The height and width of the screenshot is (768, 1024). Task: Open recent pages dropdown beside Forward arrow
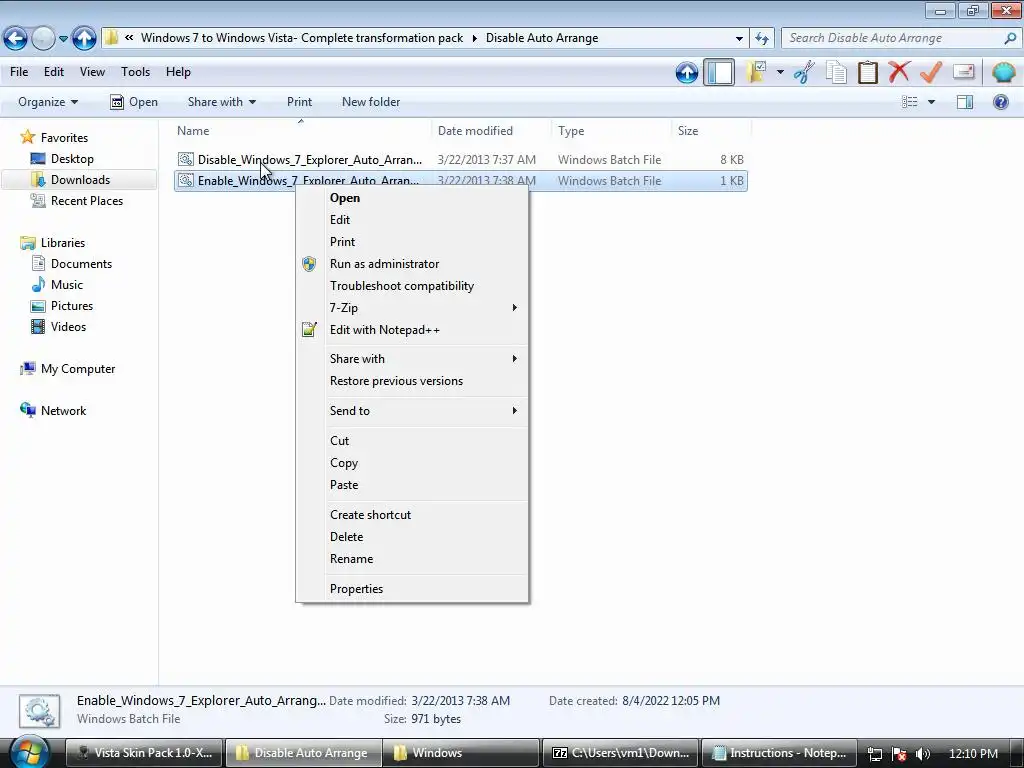click(x=63, y=39)
